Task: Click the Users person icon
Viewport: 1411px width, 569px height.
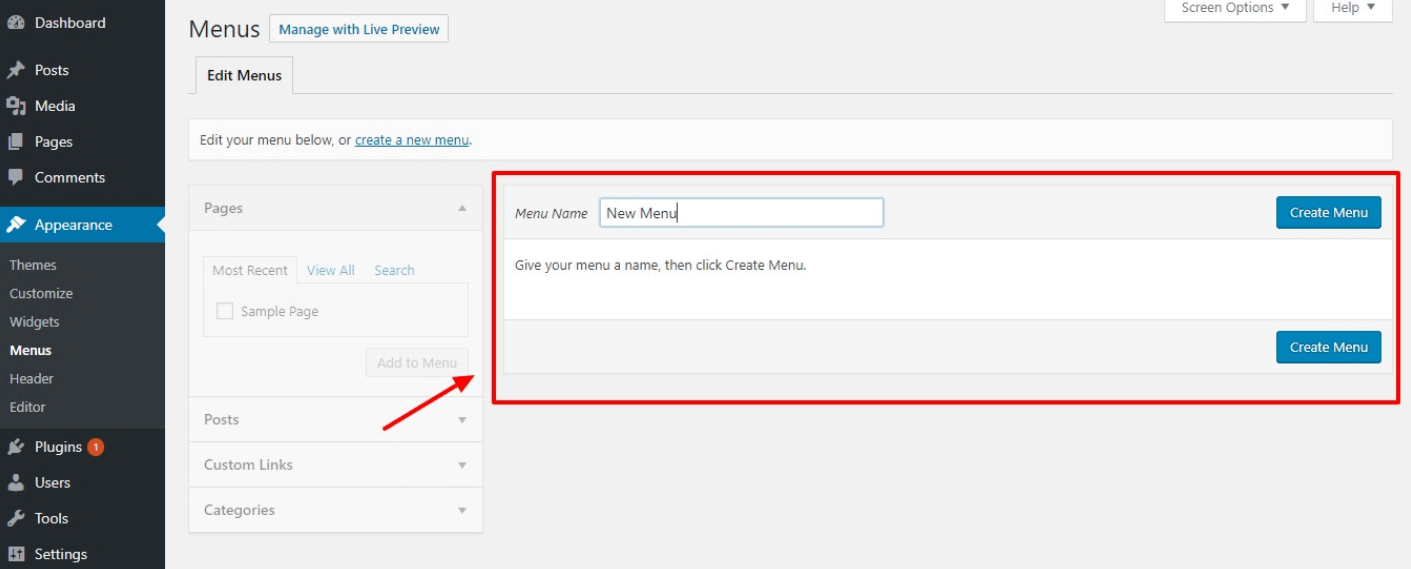Action: pos(15,483)
